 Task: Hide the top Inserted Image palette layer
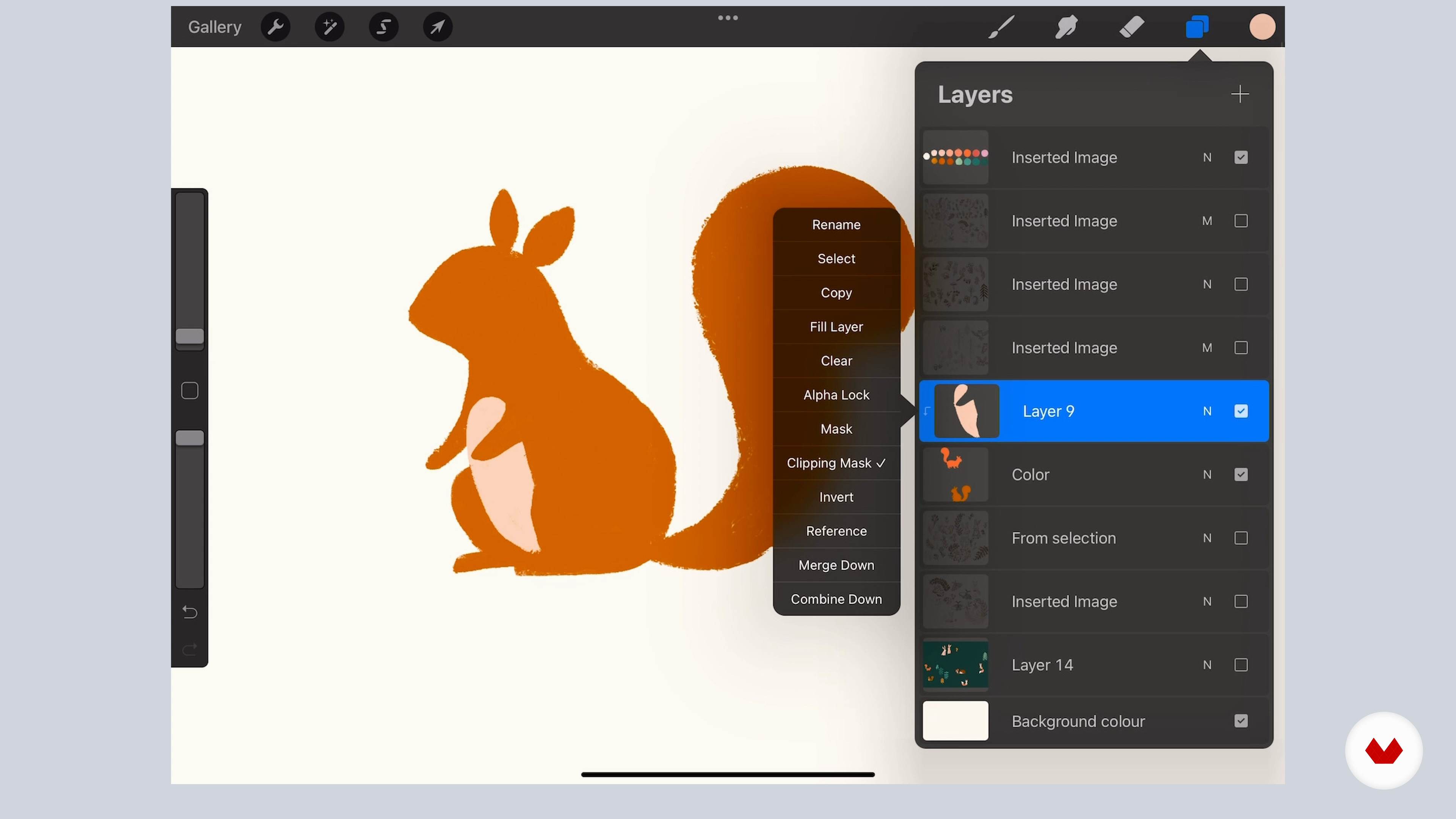click(x=1241, y=157)
